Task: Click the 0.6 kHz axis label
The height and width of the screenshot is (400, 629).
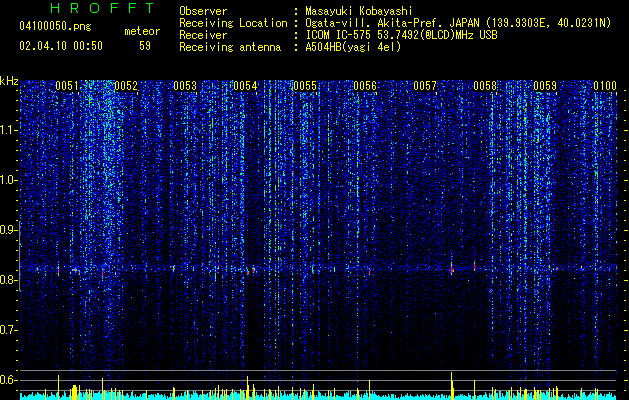Action: point(8,380)
